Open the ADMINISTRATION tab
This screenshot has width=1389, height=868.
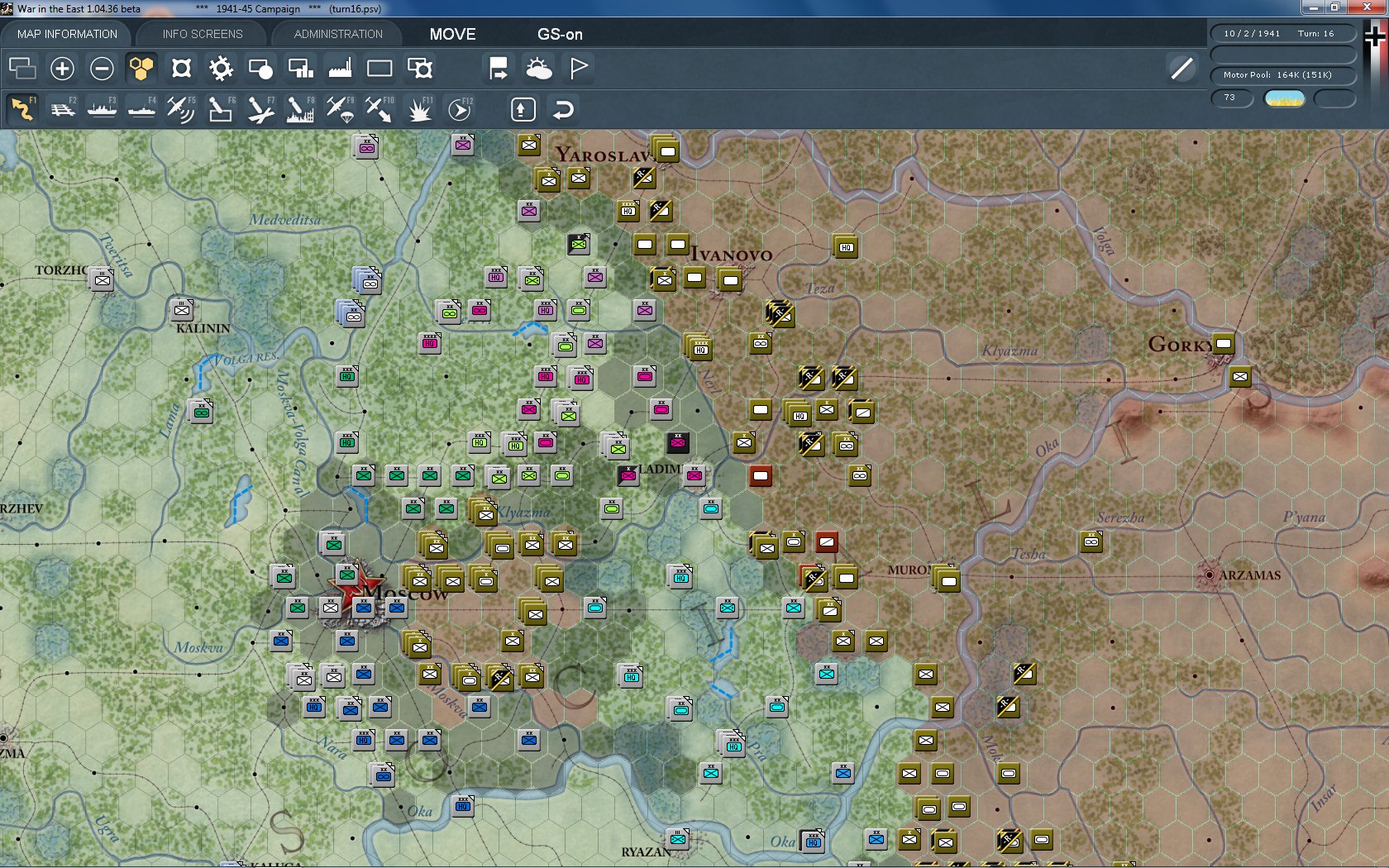(x=338, y=34)
